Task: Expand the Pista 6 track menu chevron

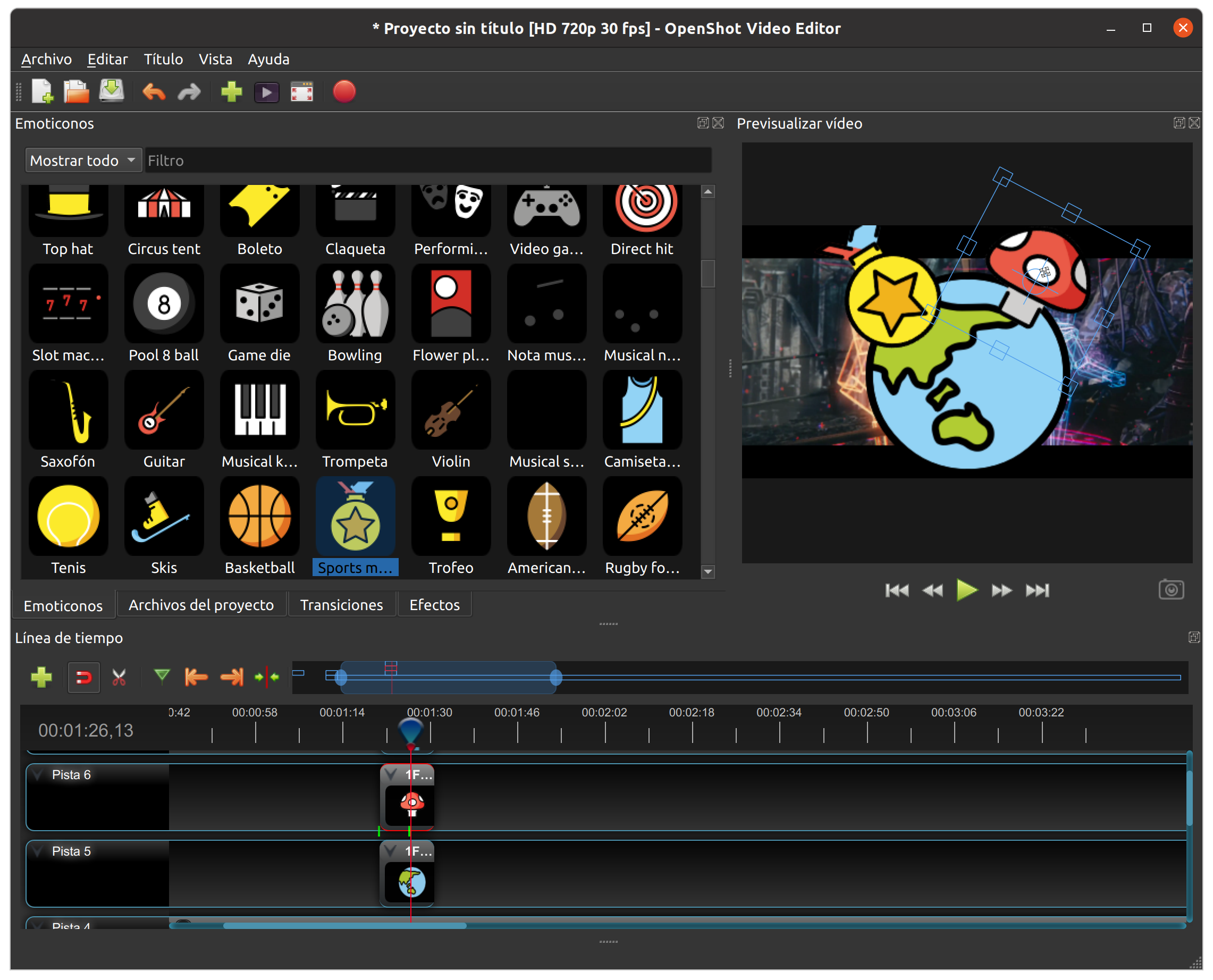Action: pyautogui.click(x=37, y=774)
